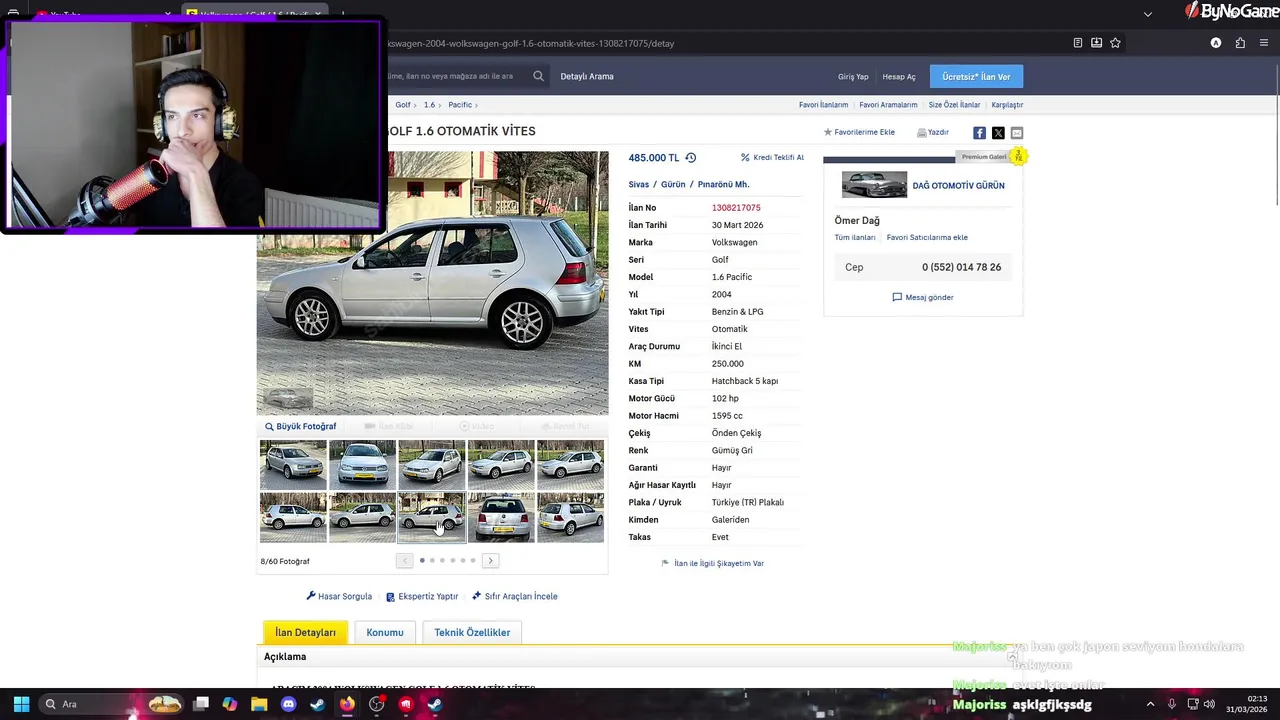
Task: Click Sıfır Araçları İncele link
Action: pyautogui.click(x=514, y=596)
